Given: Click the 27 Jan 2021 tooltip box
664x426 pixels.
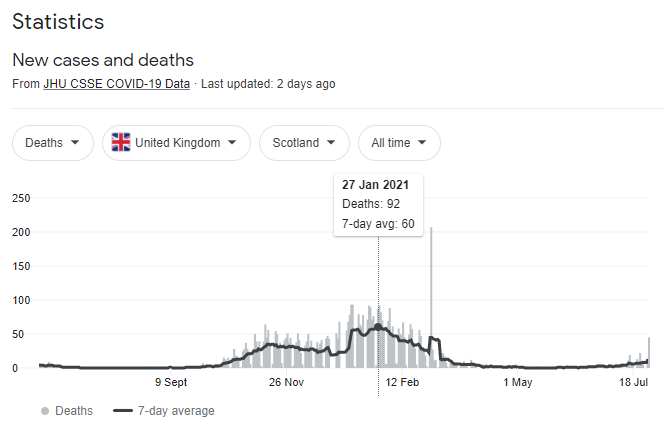Looking at the screenshot, I should click(x=378, y=205).
